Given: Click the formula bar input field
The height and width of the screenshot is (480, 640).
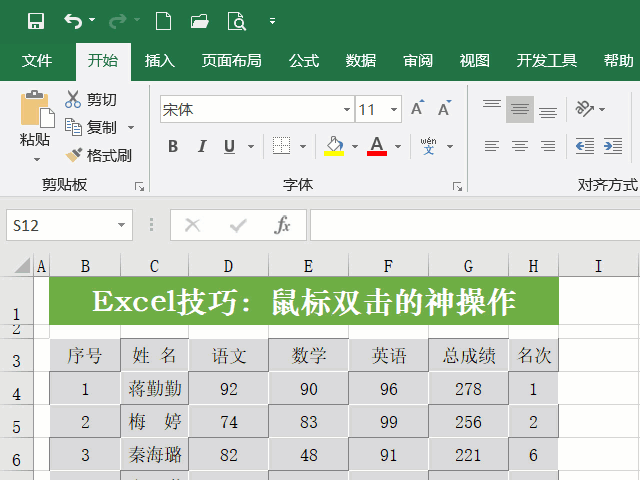Looking at the screenshot, I should tap(475, 225).
